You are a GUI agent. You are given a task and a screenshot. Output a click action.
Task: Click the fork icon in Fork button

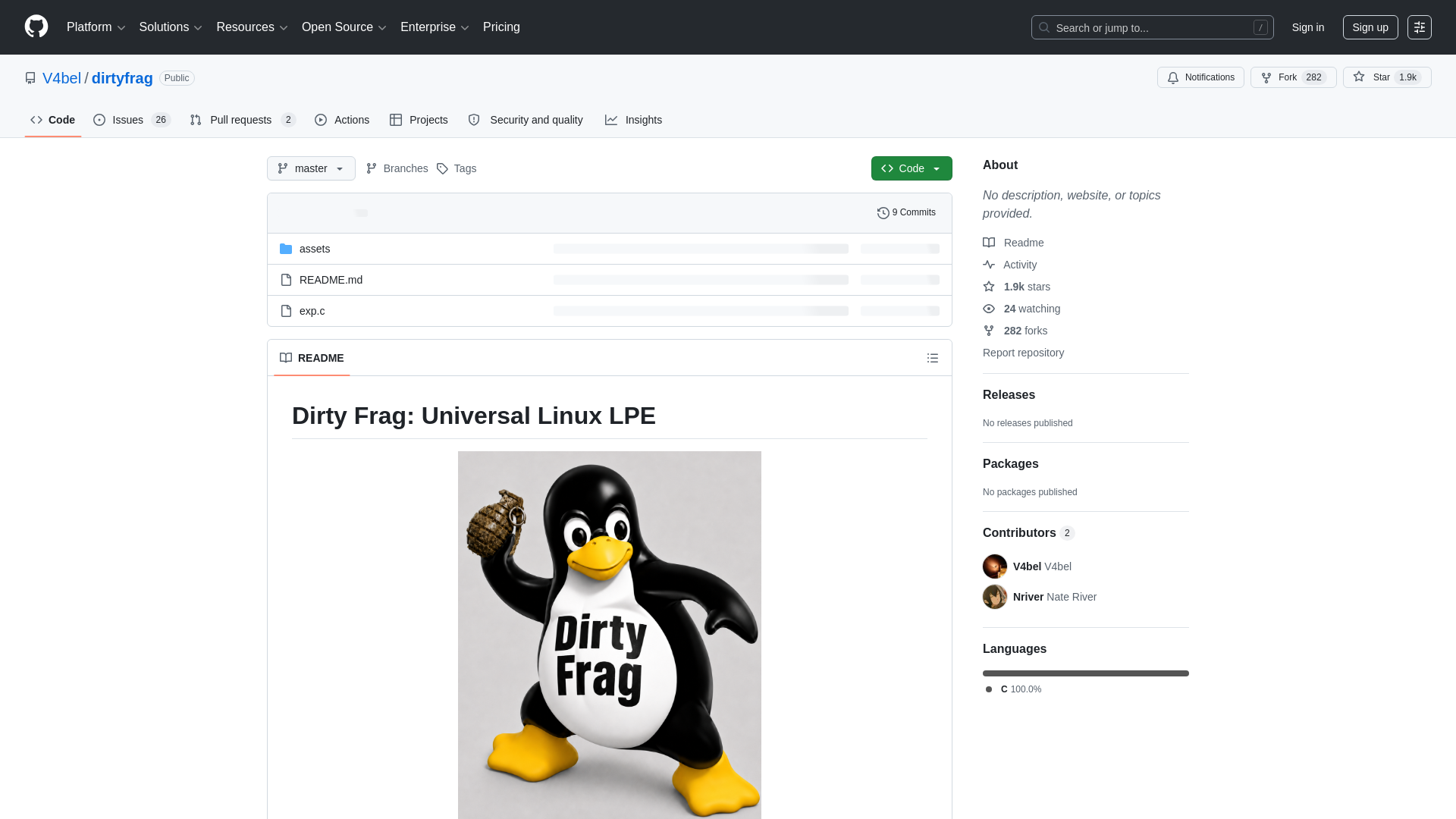(x=1266, y=77)
